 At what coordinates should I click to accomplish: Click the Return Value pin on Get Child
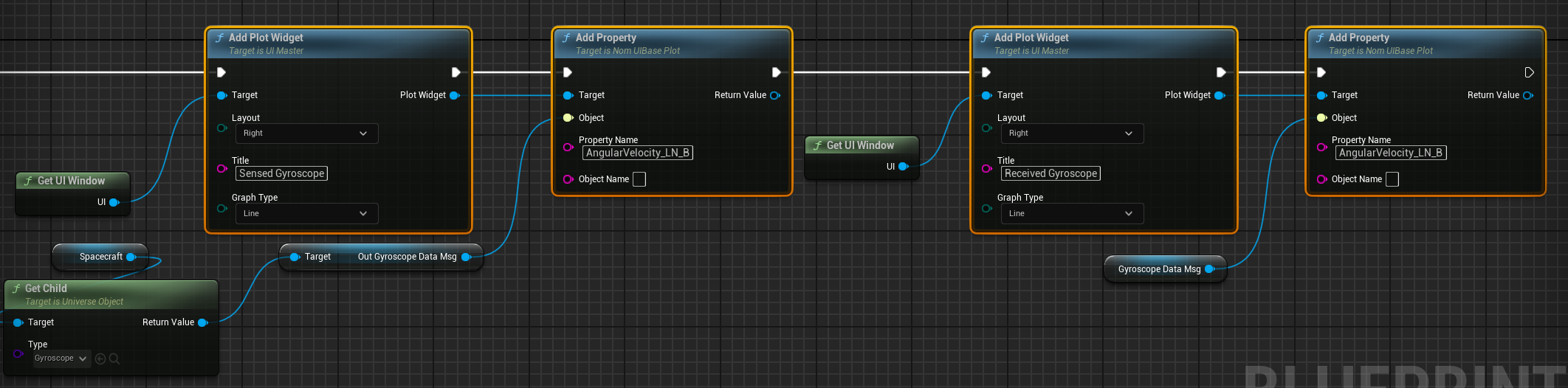click(203, 322)
